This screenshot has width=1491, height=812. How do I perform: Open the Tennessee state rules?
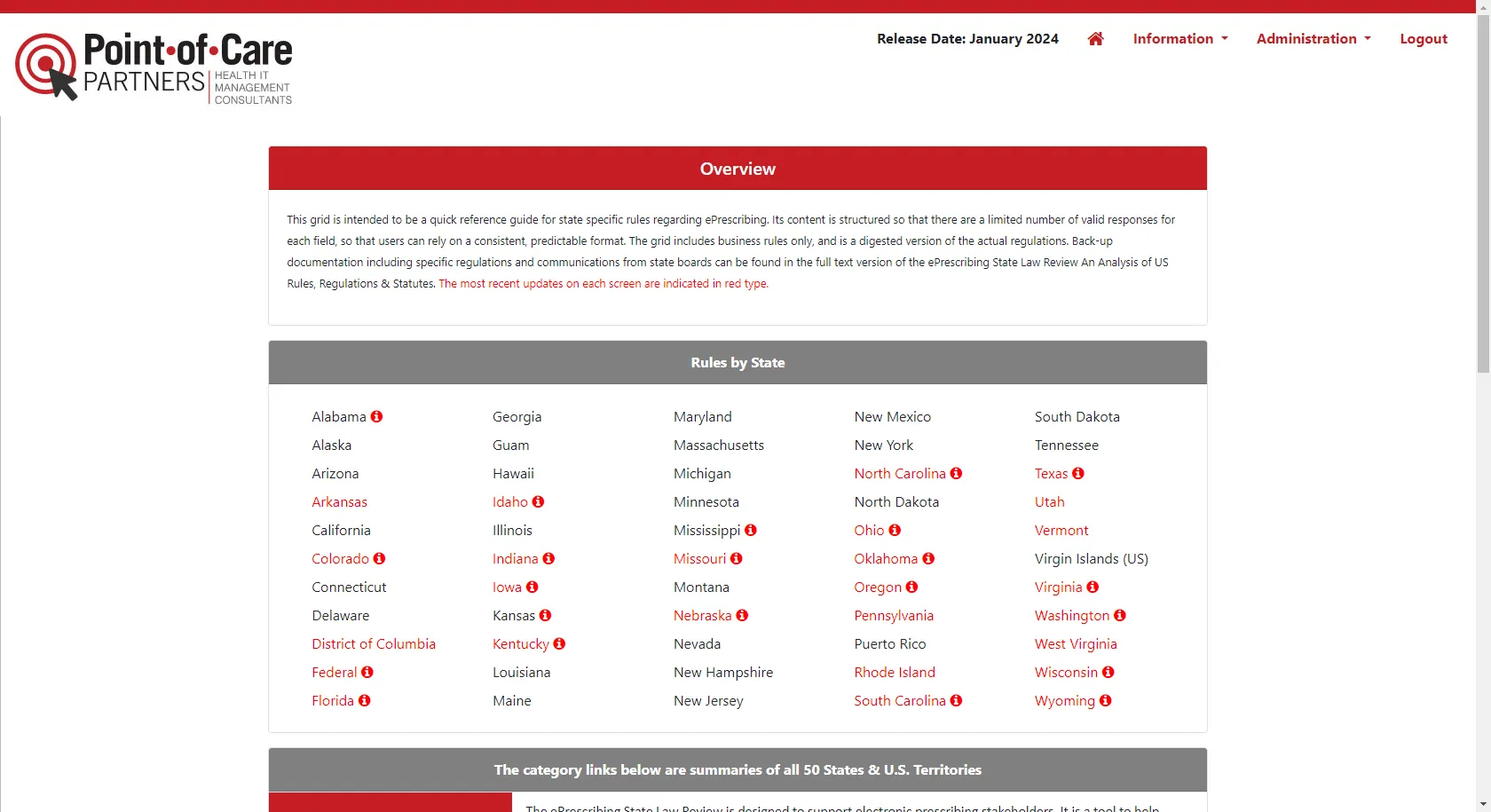point(1066,445)
